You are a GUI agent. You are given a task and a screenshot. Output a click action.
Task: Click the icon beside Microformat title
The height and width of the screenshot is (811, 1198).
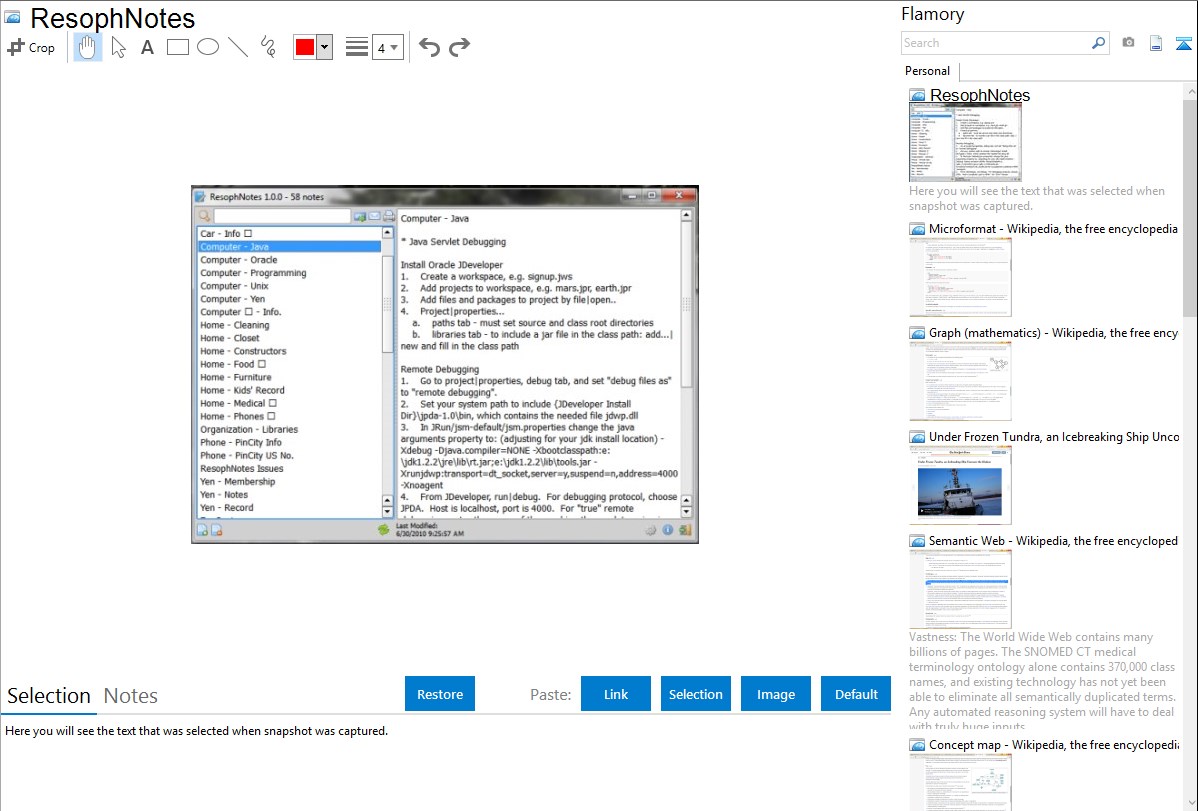[917, 229]
